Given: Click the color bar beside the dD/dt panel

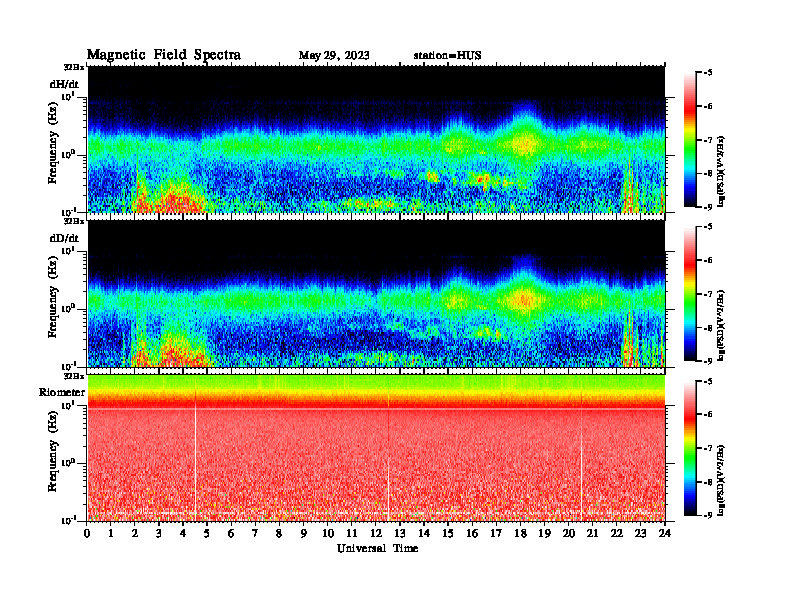Looking at the screenshot, I should coord(690,294).
